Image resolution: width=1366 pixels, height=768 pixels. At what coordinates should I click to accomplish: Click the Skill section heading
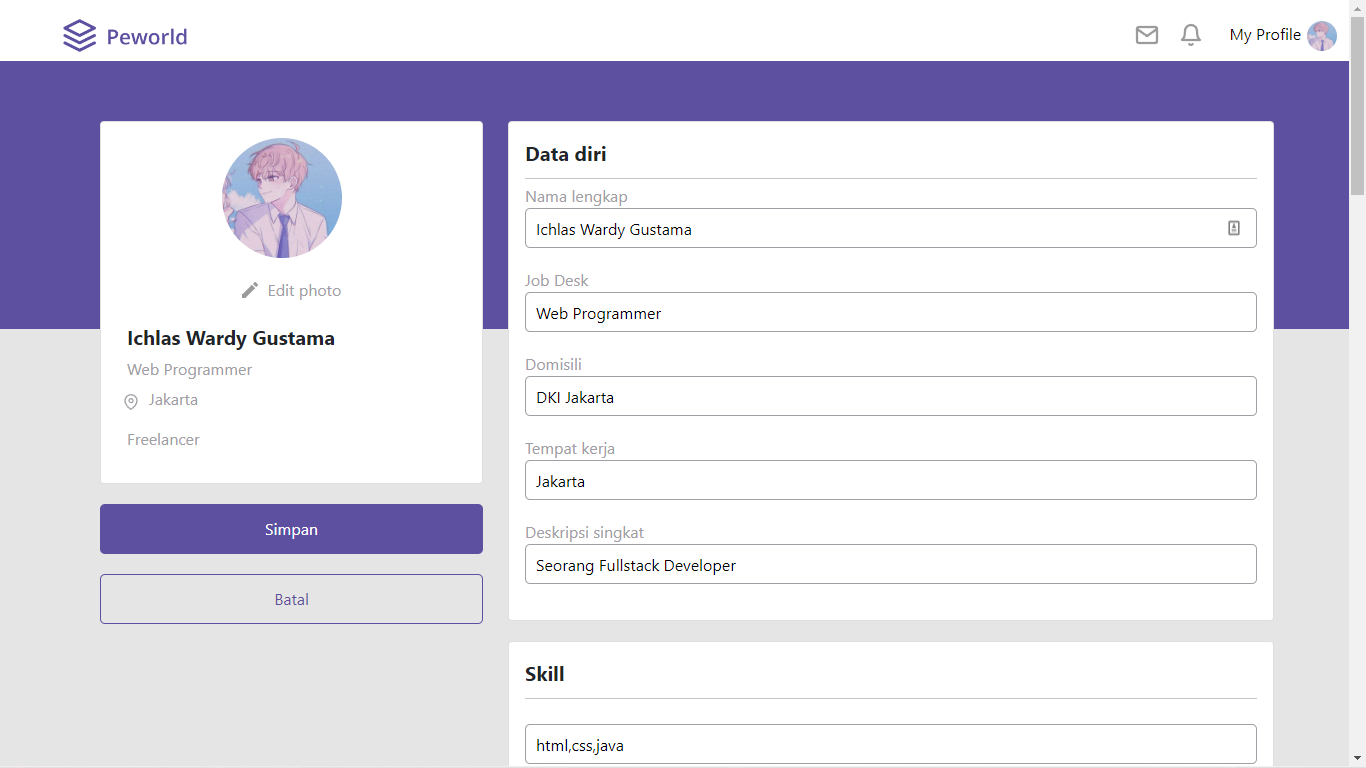click(x=545, y=674)
